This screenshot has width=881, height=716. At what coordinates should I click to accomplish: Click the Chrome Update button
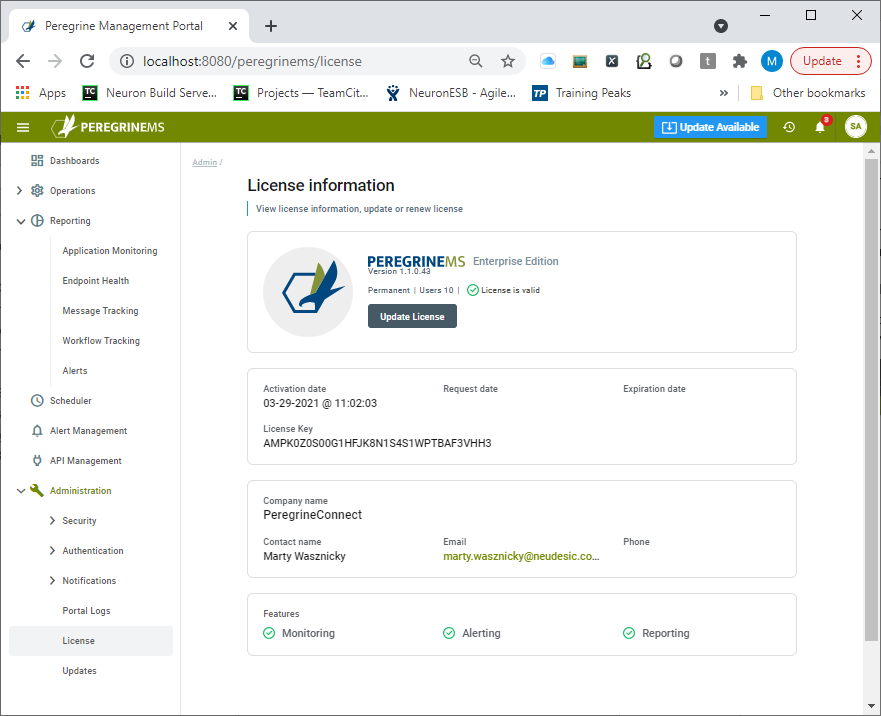click(x=830, y=61)
